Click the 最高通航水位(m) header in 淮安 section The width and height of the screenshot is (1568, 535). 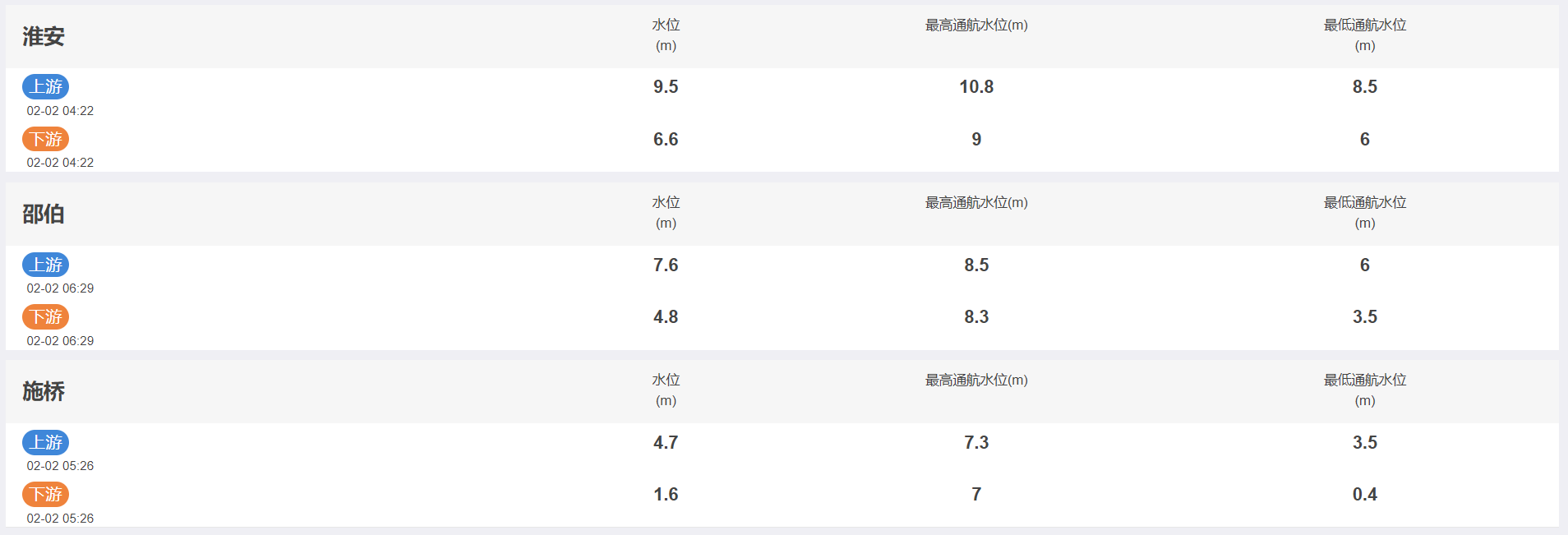976,25
